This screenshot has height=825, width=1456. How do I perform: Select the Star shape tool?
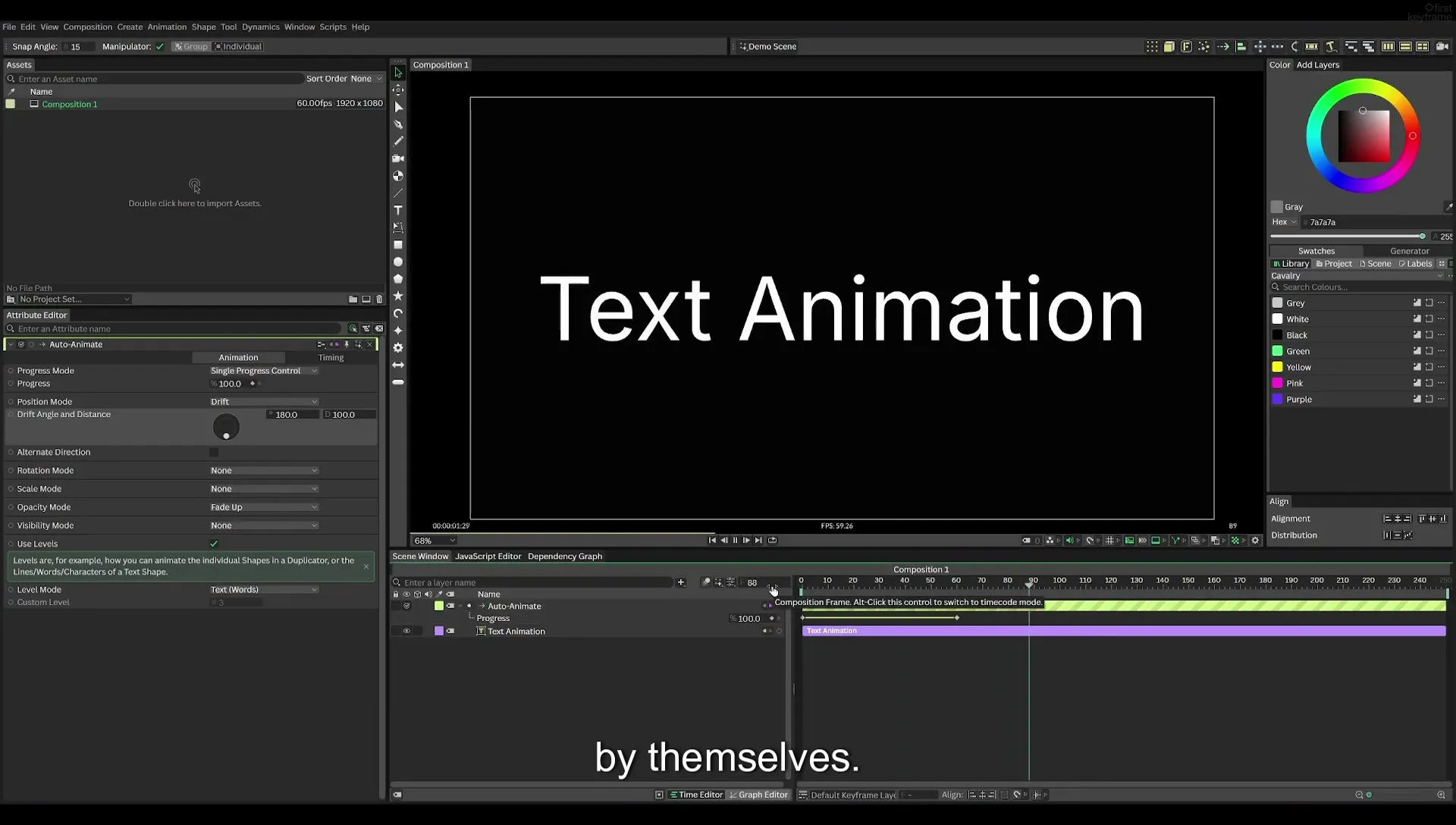pyautogui.click(x=398, y=296)
